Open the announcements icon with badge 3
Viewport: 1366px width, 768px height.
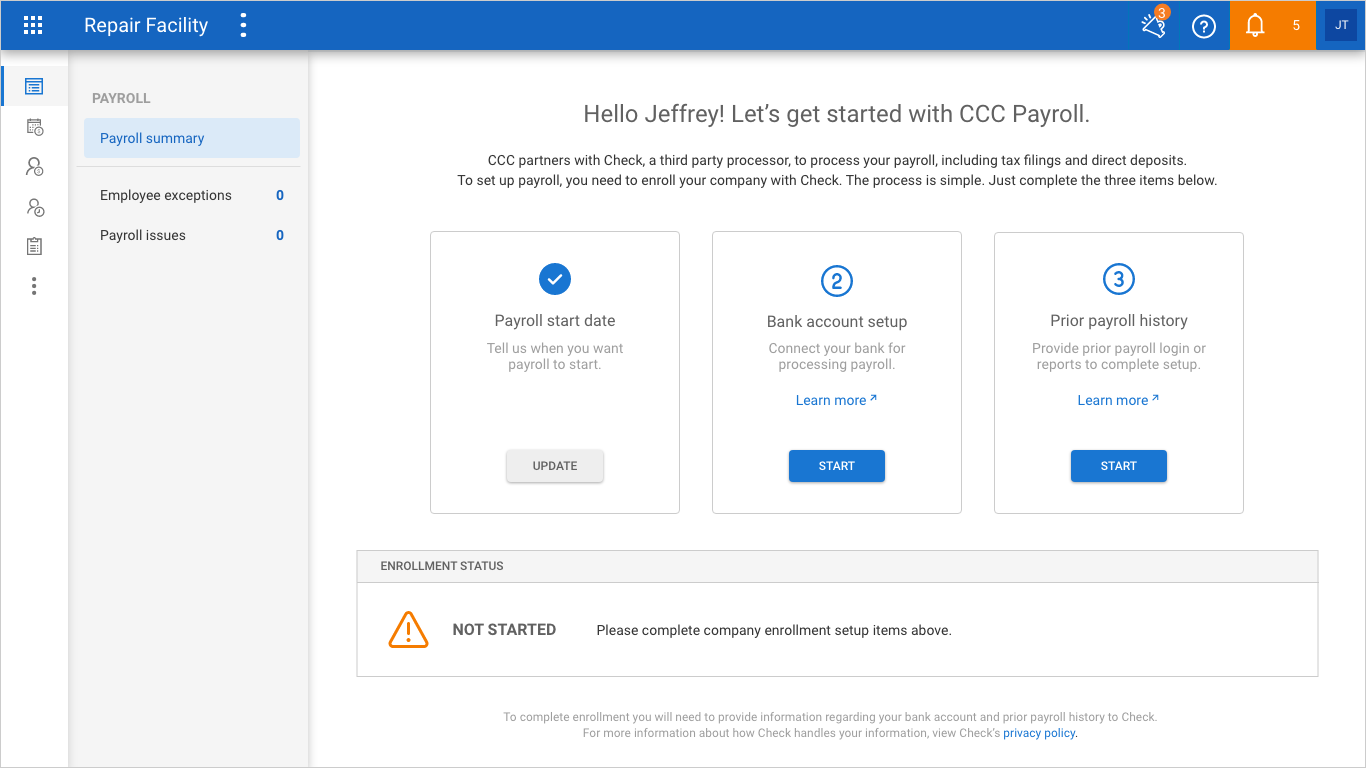click(x=1154, y=25)
